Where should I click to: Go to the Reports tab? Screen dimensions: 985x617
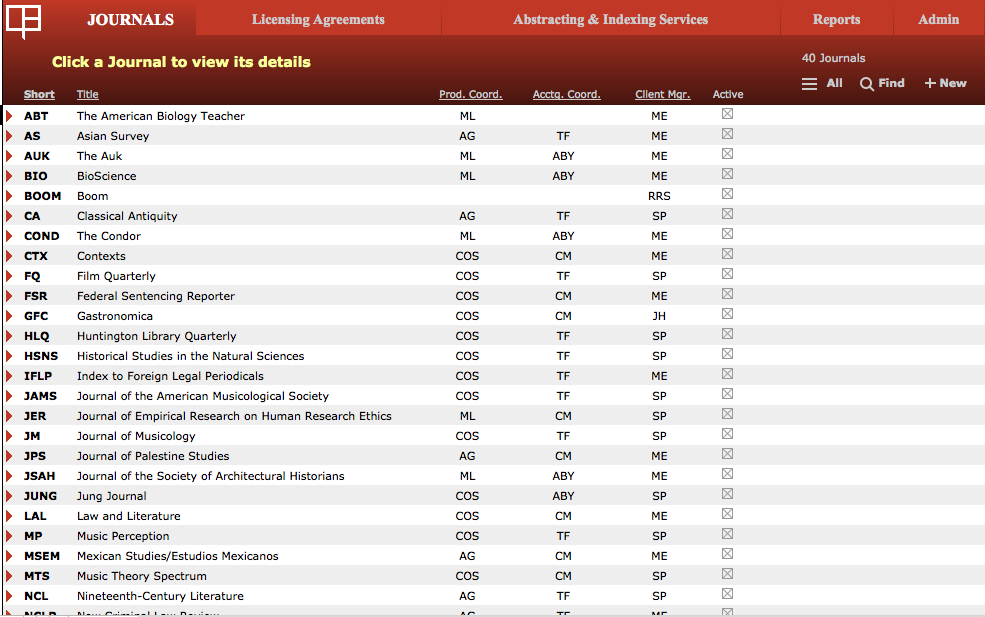(836, 19)
